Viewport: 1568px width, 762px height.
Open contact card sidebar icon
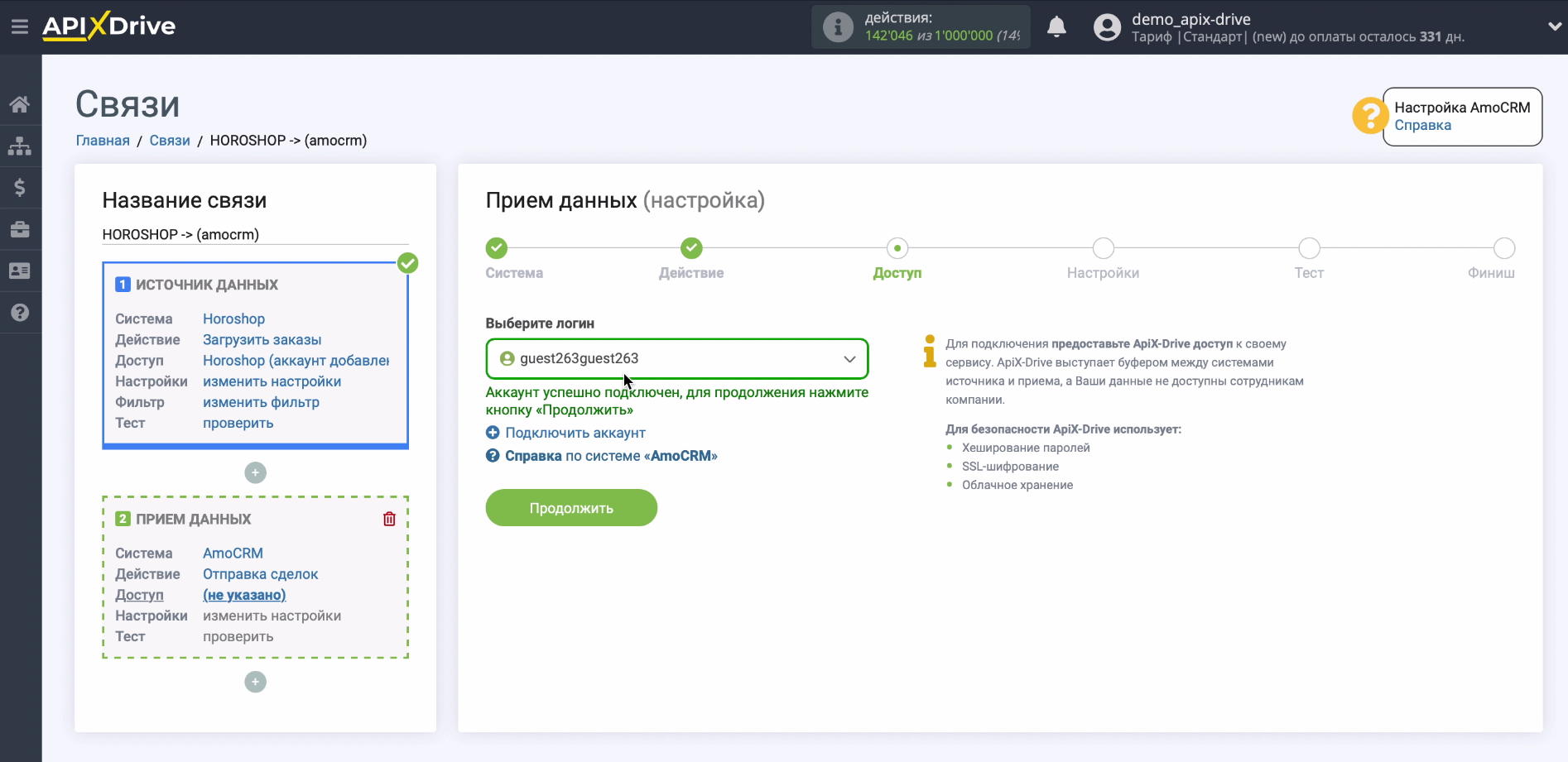[20, 271]
